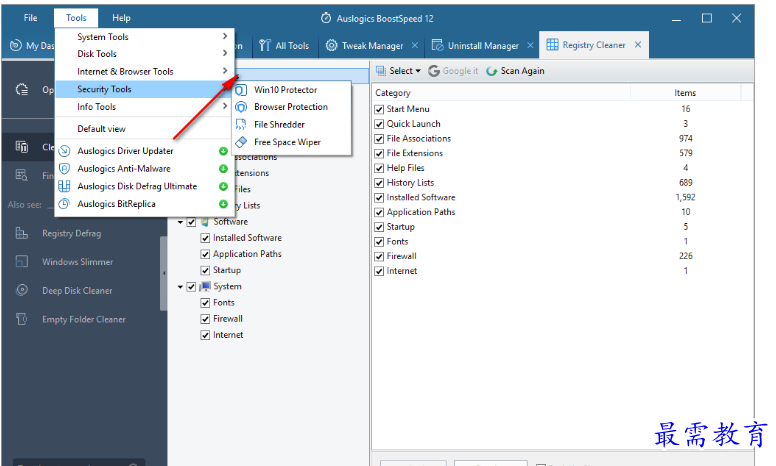Screen dimensions: 776x466
Task: Click the Windows Slimmer sidebar icon
Action: tap(22, 261)
